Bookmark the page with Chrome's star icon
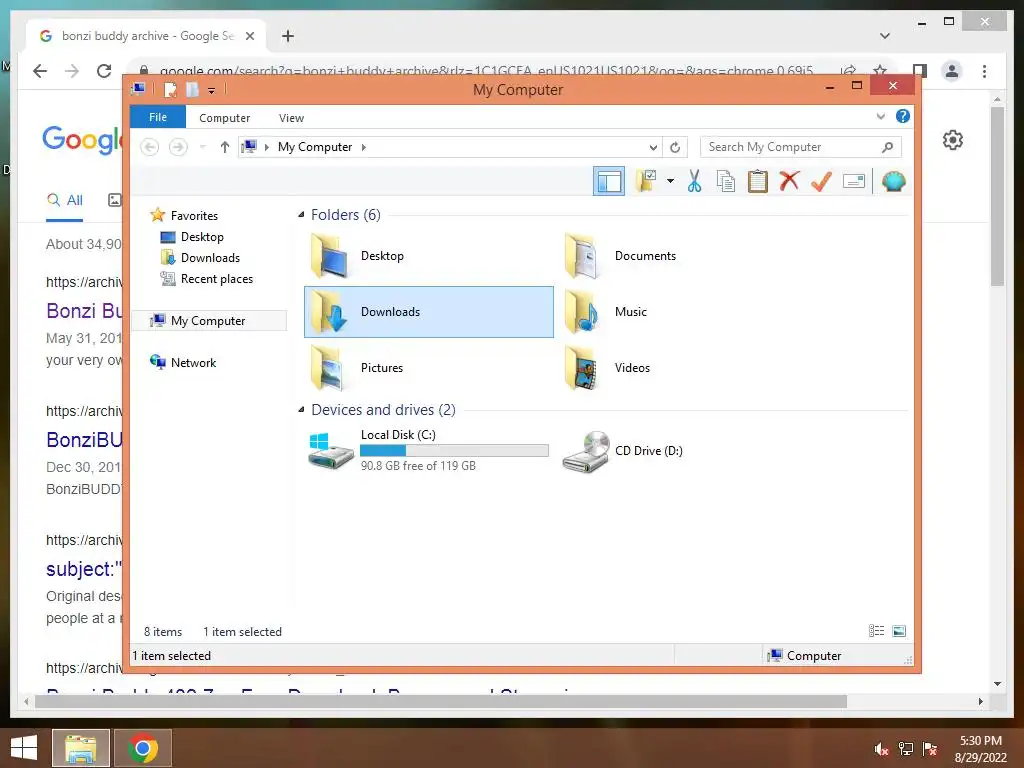Image resolution: width=1024 pixels, height=768 pixels. 880,69
